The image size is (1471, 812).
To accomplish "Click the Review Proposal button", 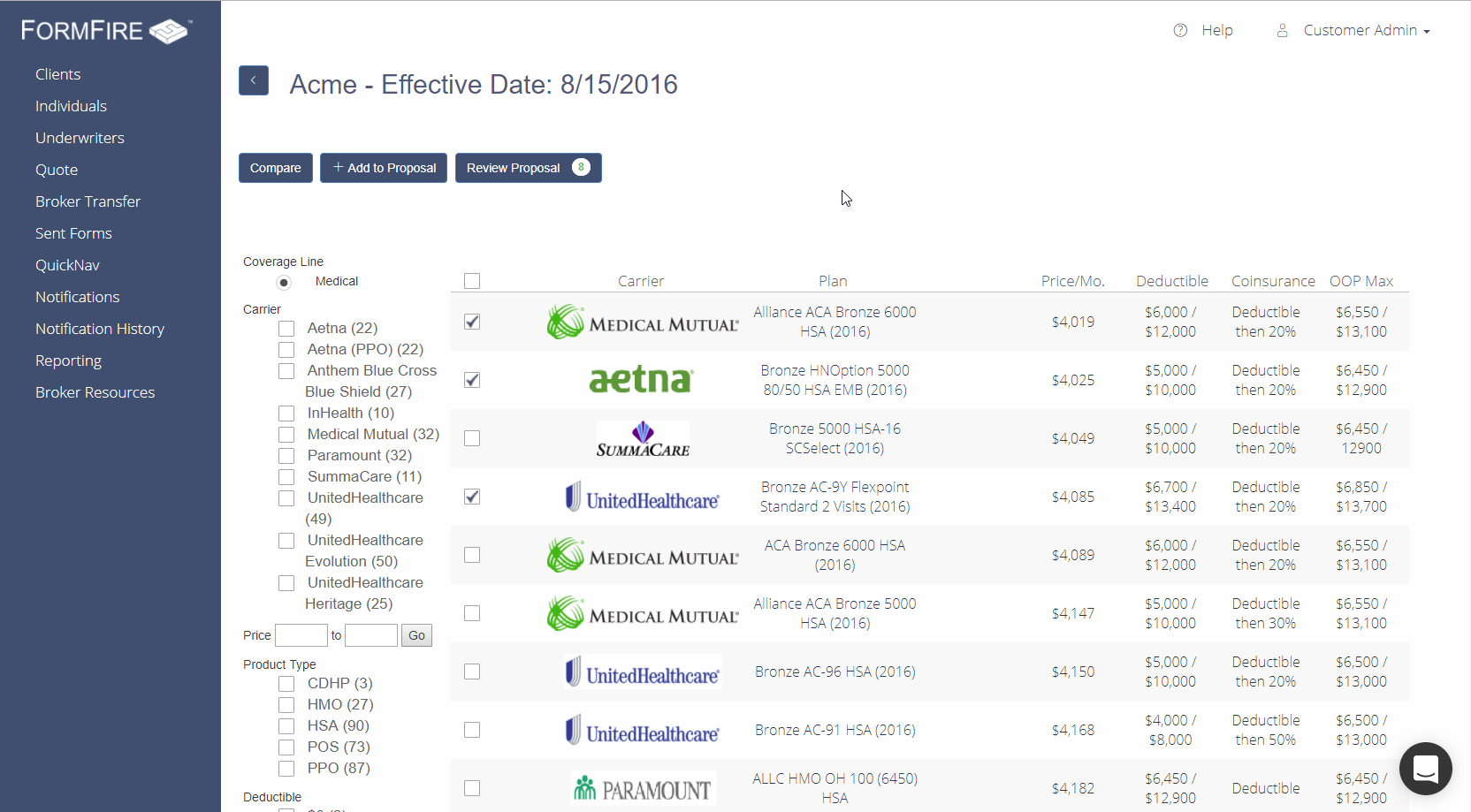I will click(x=529, y=168).
